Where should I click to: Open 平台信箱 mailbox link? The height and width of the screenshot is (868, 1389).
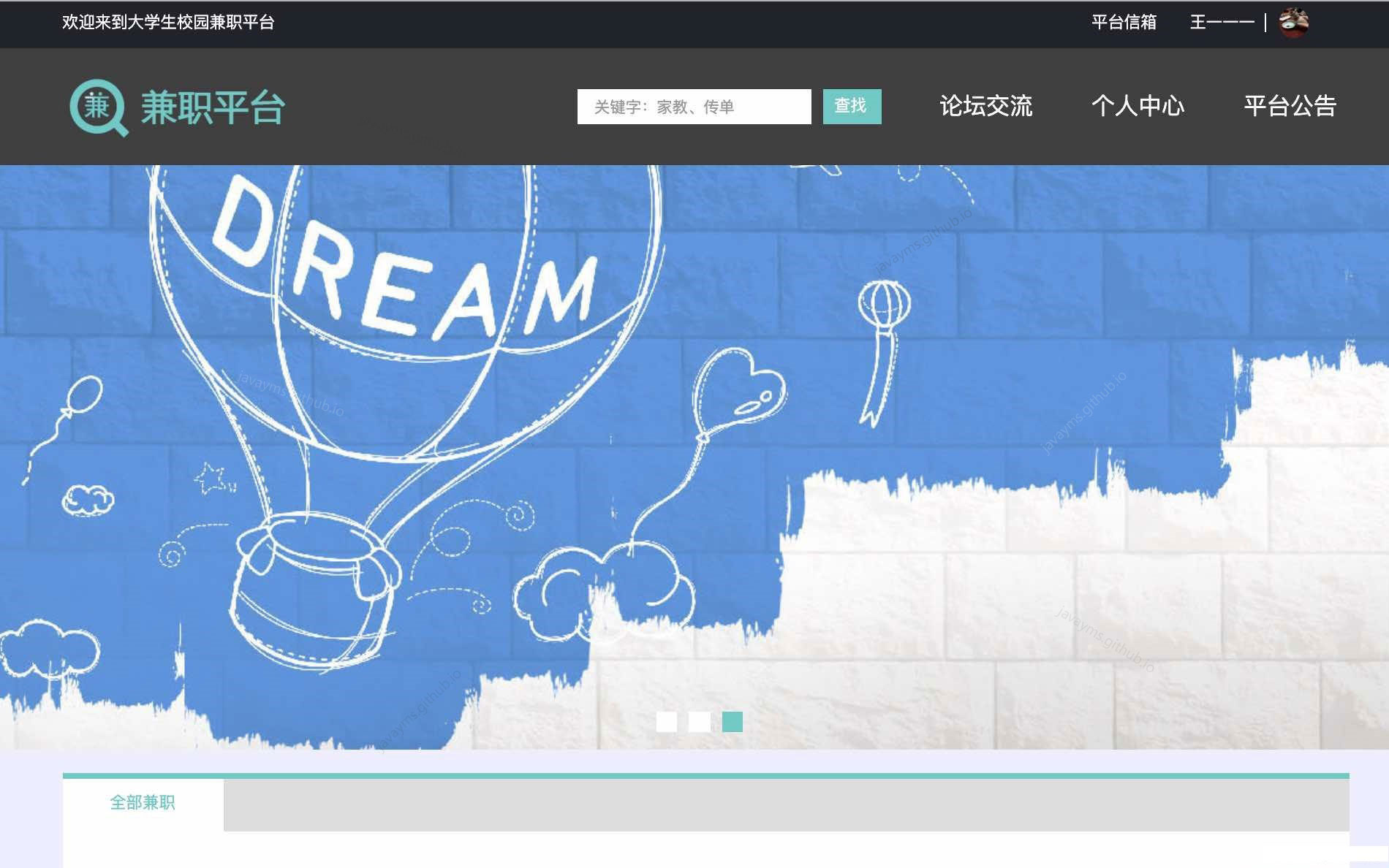pyautogui.click(x=1124, y=23)
